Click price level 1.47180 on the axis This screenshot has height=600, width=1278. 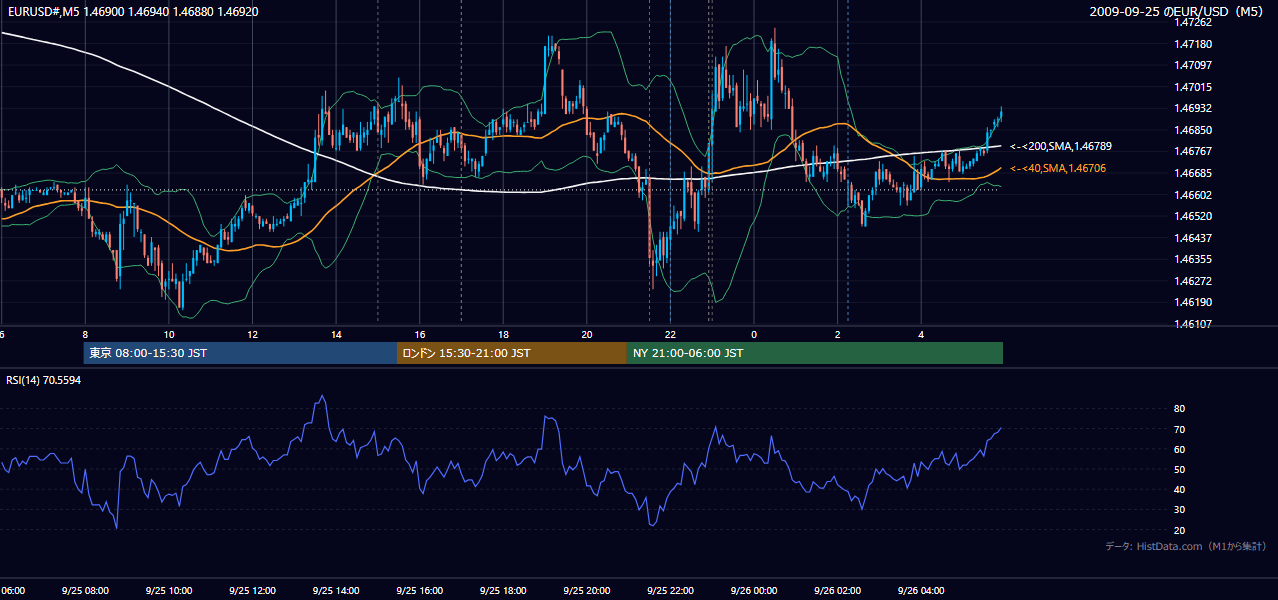[1194, 44]
